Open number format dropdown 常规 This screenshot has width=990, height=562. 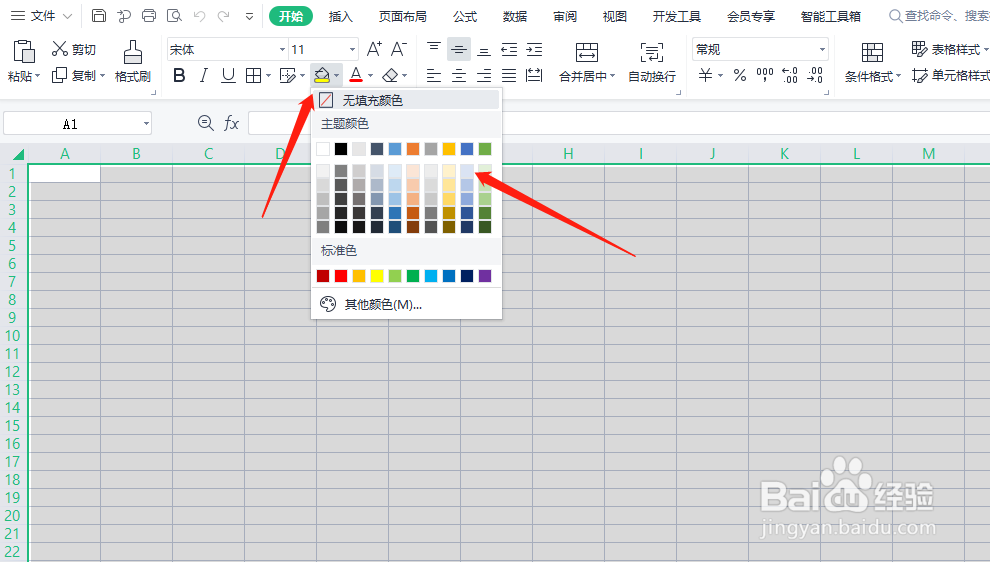(822, 49)
